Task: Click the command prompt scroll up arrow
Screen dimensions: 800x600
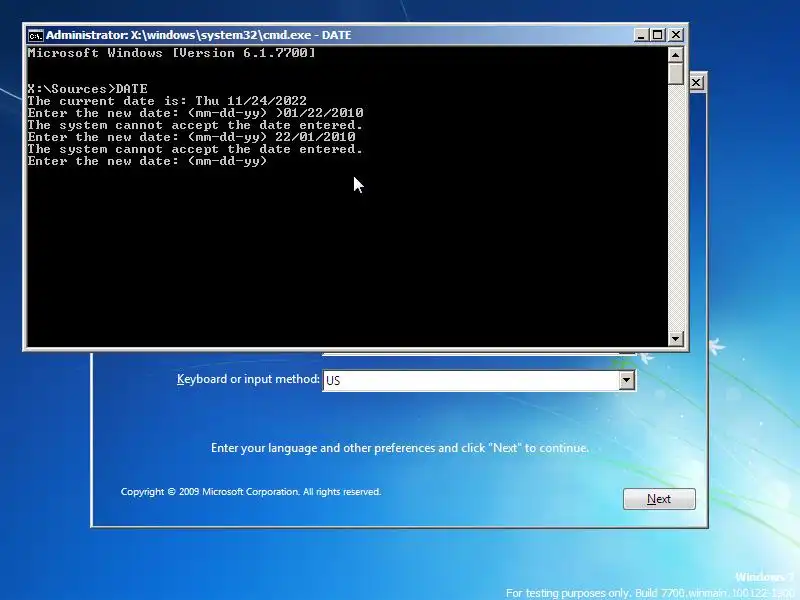Action: pyautogui.click(x=676, y=55)
